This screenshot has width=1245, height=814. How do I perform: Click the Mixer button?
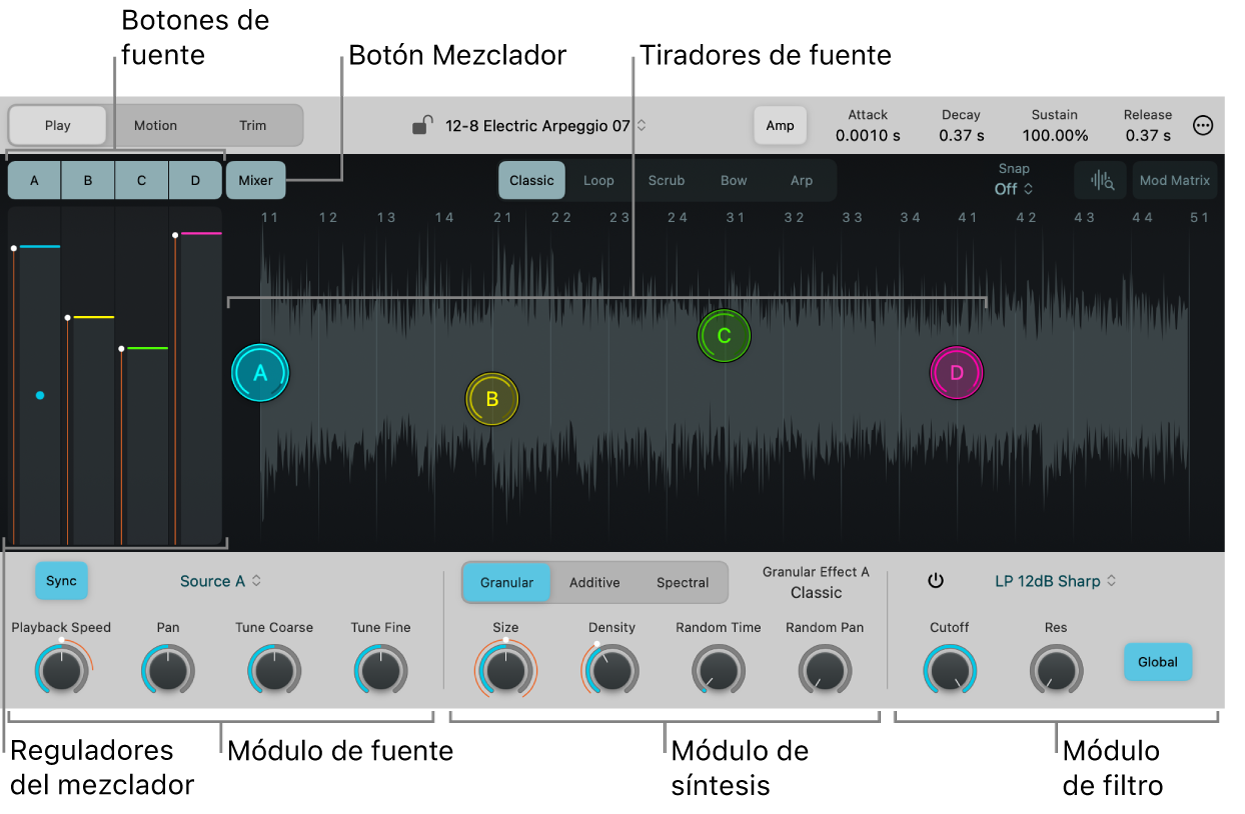pyautogui.click(x=256, y=181)
